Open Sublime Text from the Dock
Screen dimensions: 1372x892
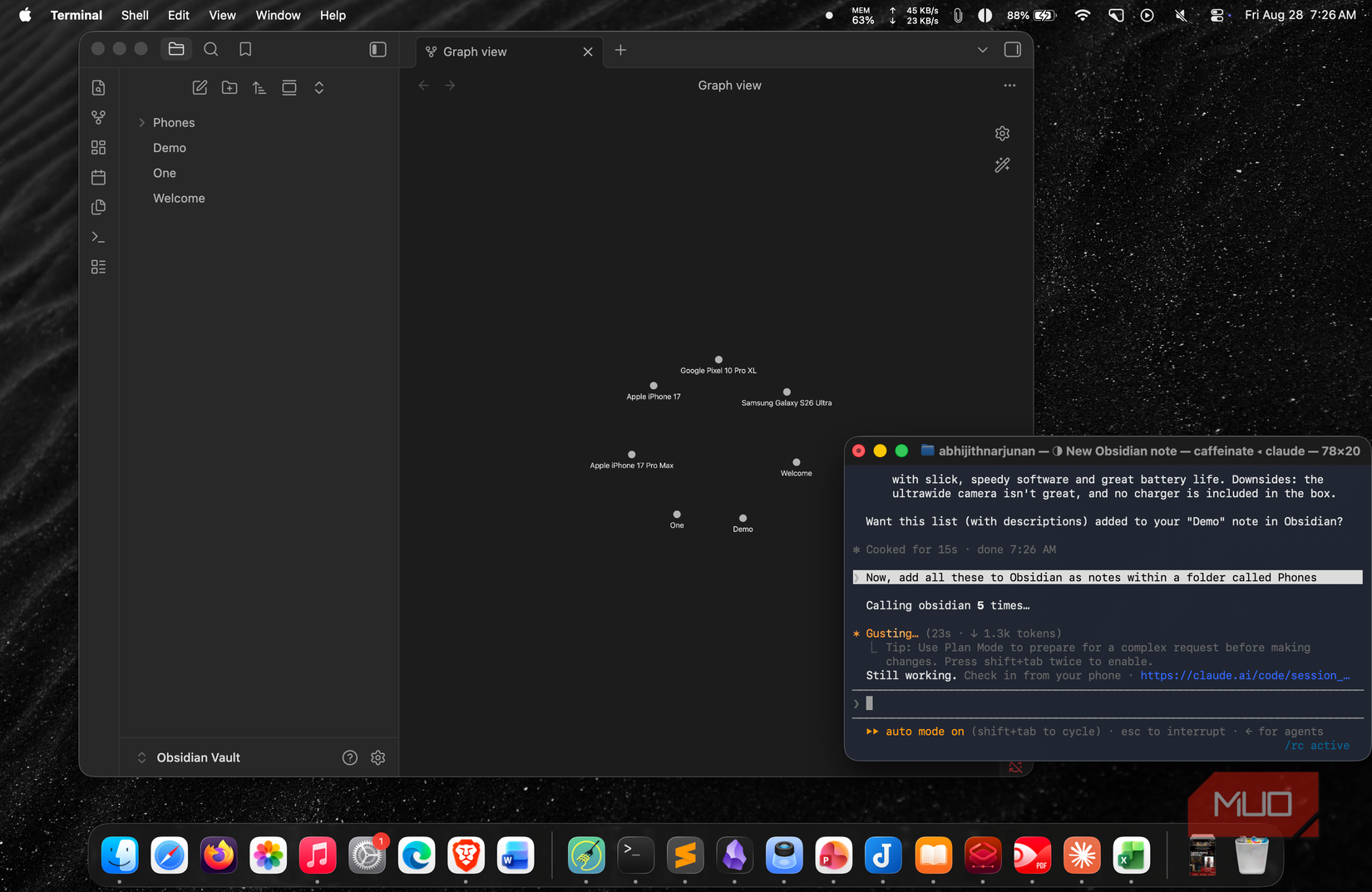tap(685, 855)
